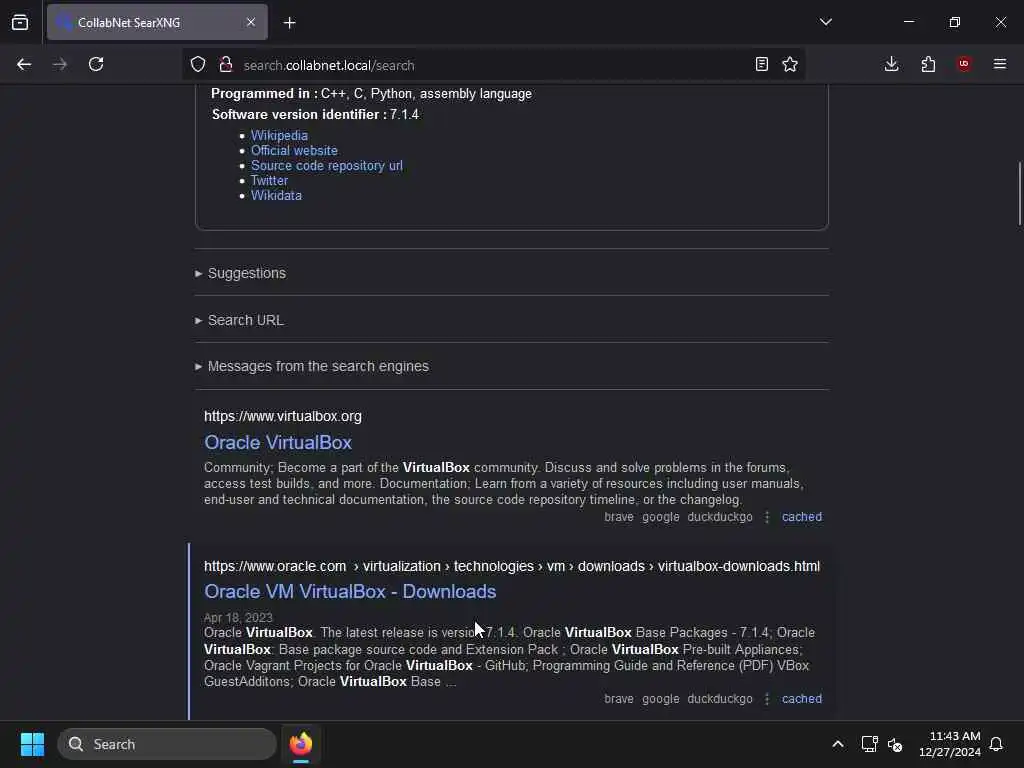Click the page vertical scrollbar thumb
The width and height of the screenshot is (1024, 768).
pos(1019,193)
